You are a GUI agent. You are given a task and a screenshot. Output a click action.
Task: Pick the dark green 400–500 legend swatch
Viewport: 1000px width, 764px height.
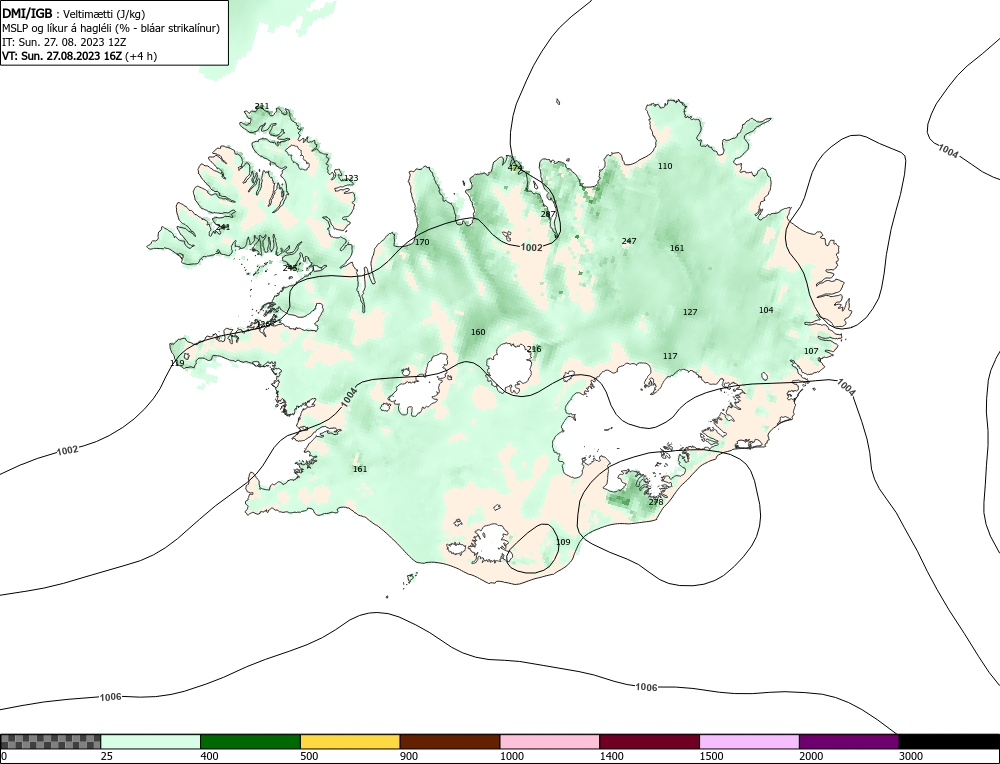250,742
